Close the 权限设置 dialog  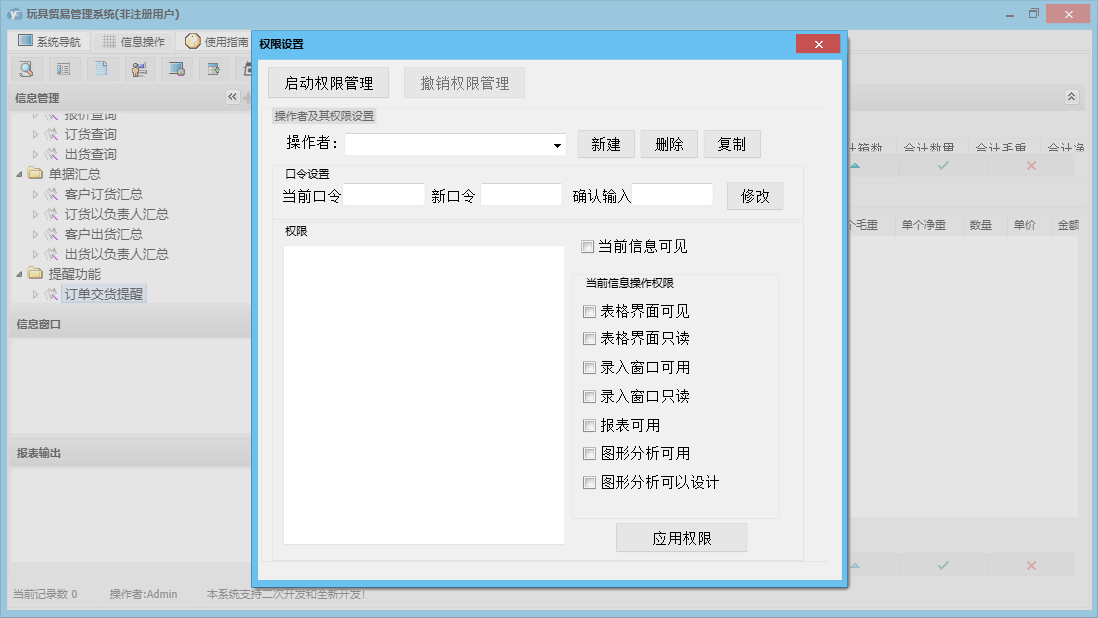click(x=818, y=44)
